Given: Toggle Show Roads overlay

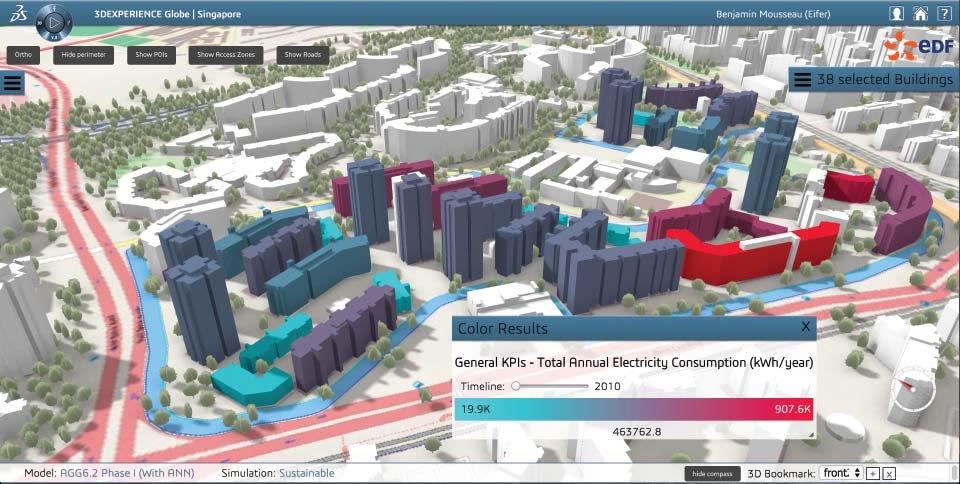Looking at the screenshot, I should (x=302, y=54).
